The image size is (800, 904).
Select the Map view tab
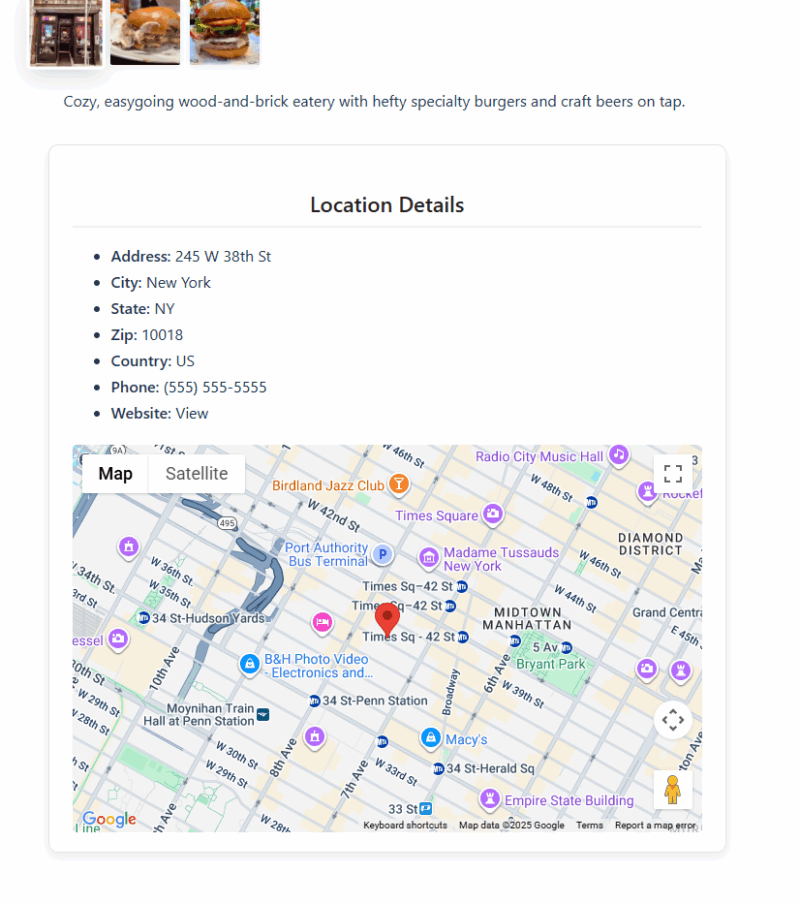point(115,474)
